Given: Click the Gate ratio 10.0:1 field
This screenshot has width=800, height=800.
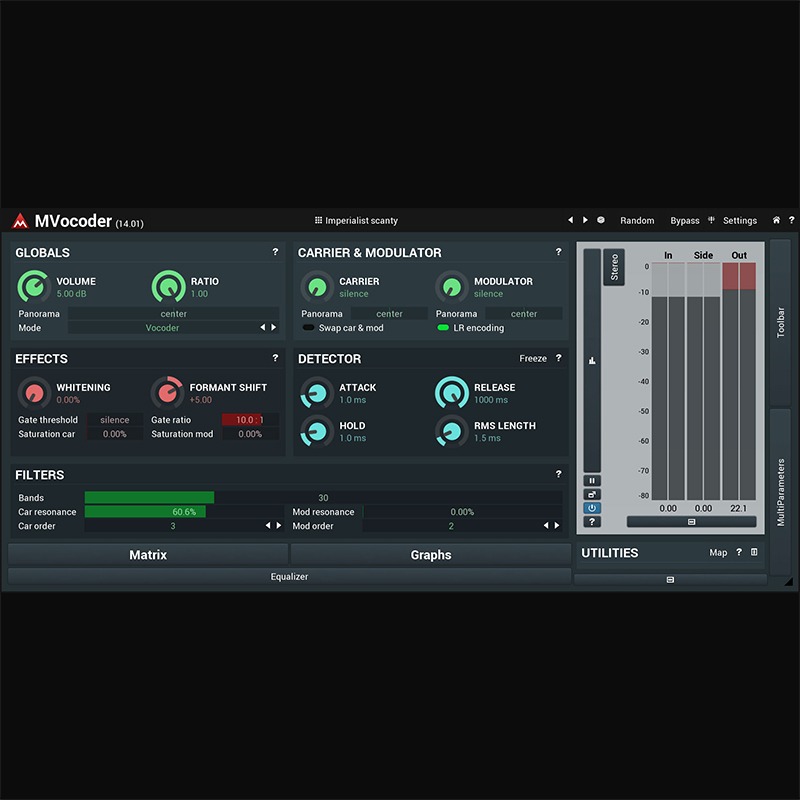Looking at the screenshot, I should click(250, 419).
